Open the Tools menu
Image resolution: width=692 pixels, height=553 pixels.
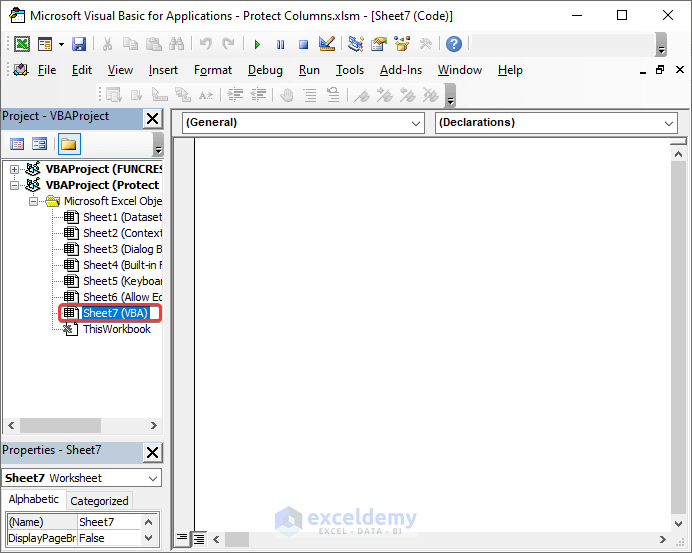350,70
